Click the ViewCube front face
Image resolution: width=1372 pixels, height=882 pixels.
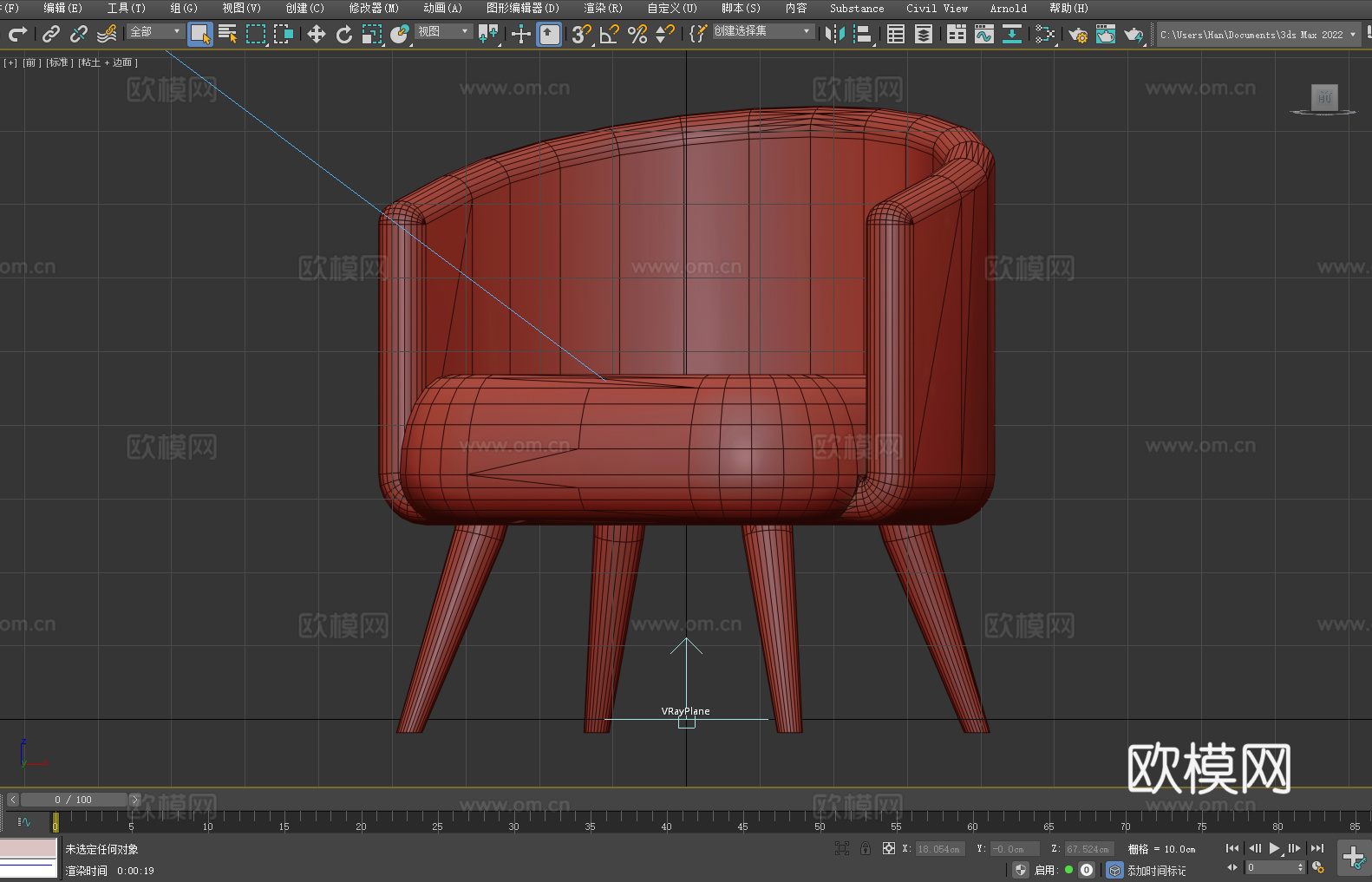coord(1324,97)
